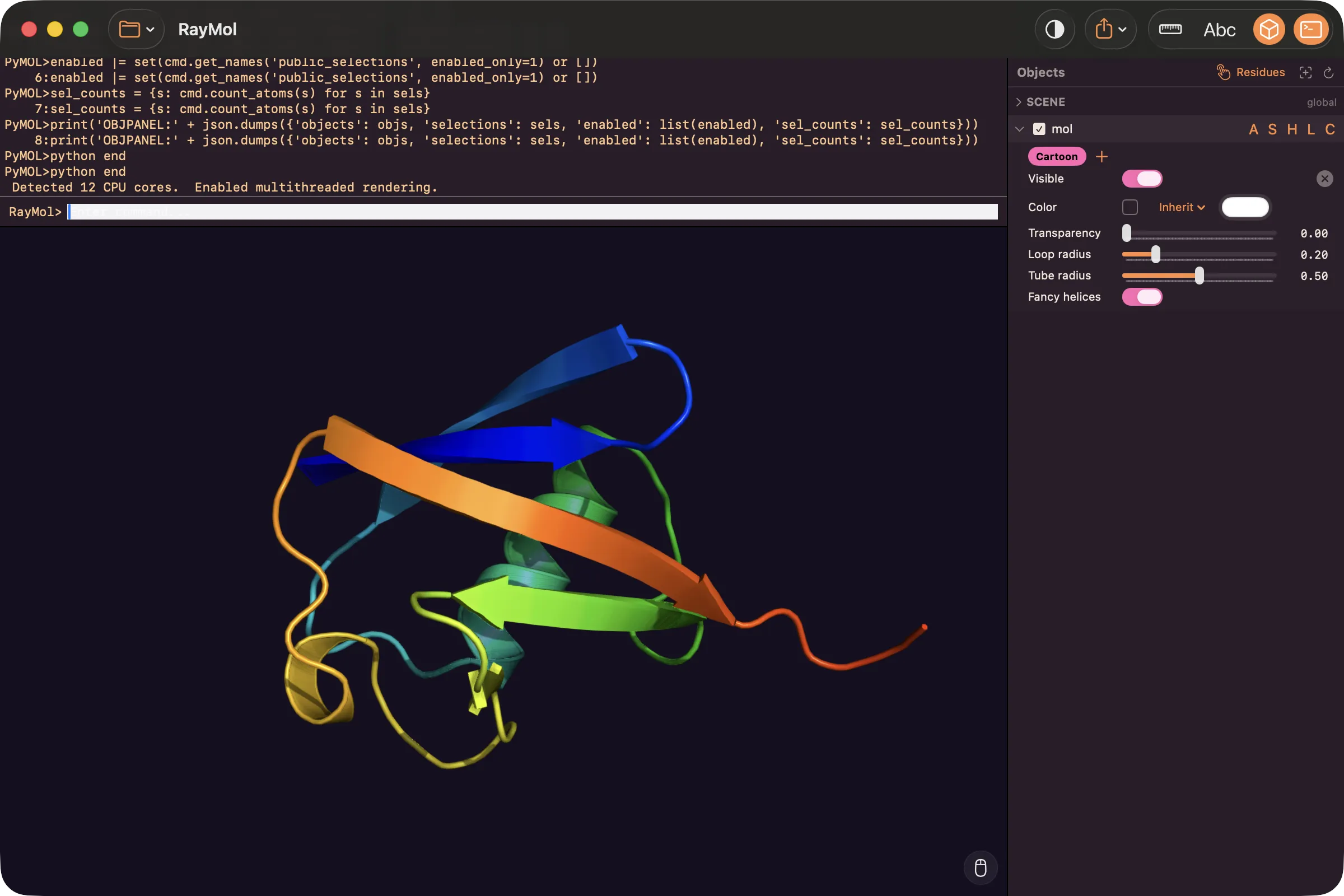Open the H hide menu for mol

tap(1291, 129)
